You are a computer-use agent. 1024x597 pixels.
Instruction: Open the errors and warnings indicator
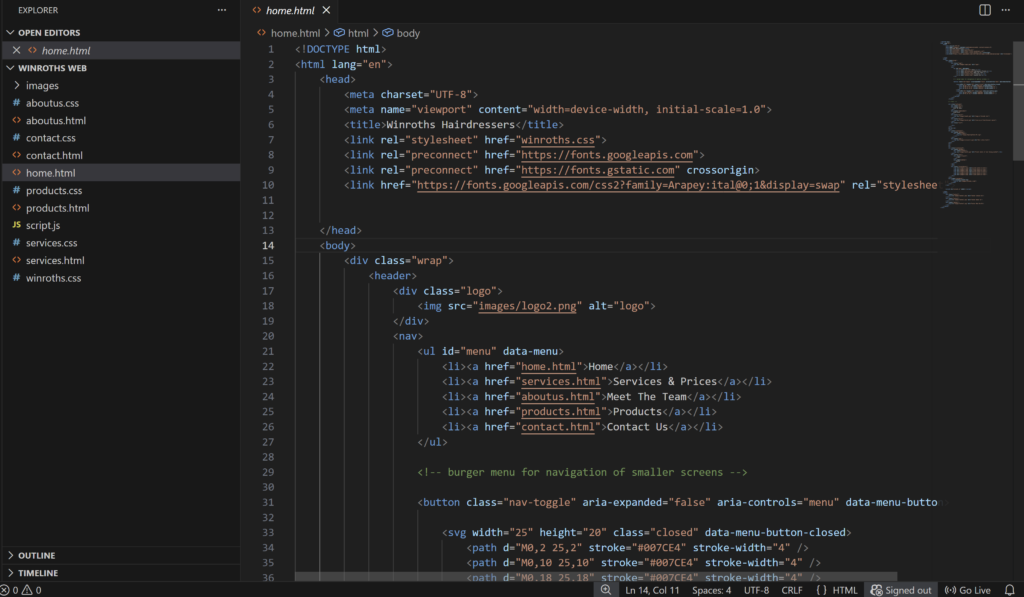(x=22, y=590)
